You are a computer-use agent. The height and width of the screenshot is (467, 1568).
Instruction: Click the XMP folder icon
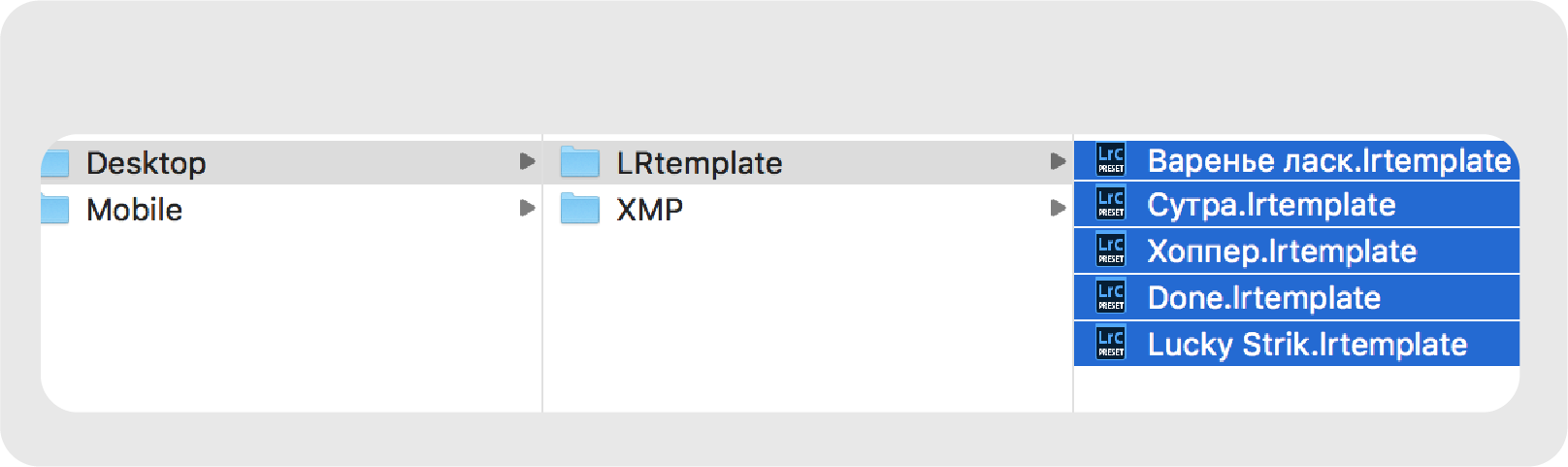coord(580,209)
